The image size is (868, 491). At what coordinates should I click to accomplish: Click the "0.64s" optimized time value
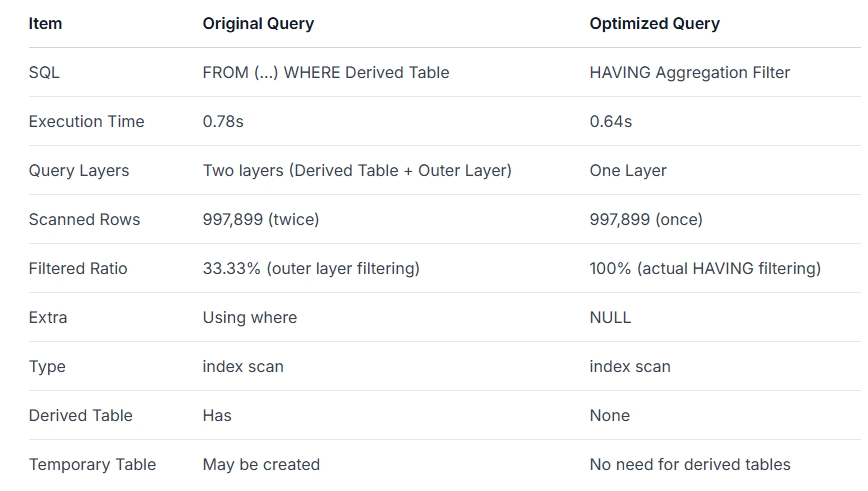610,121
